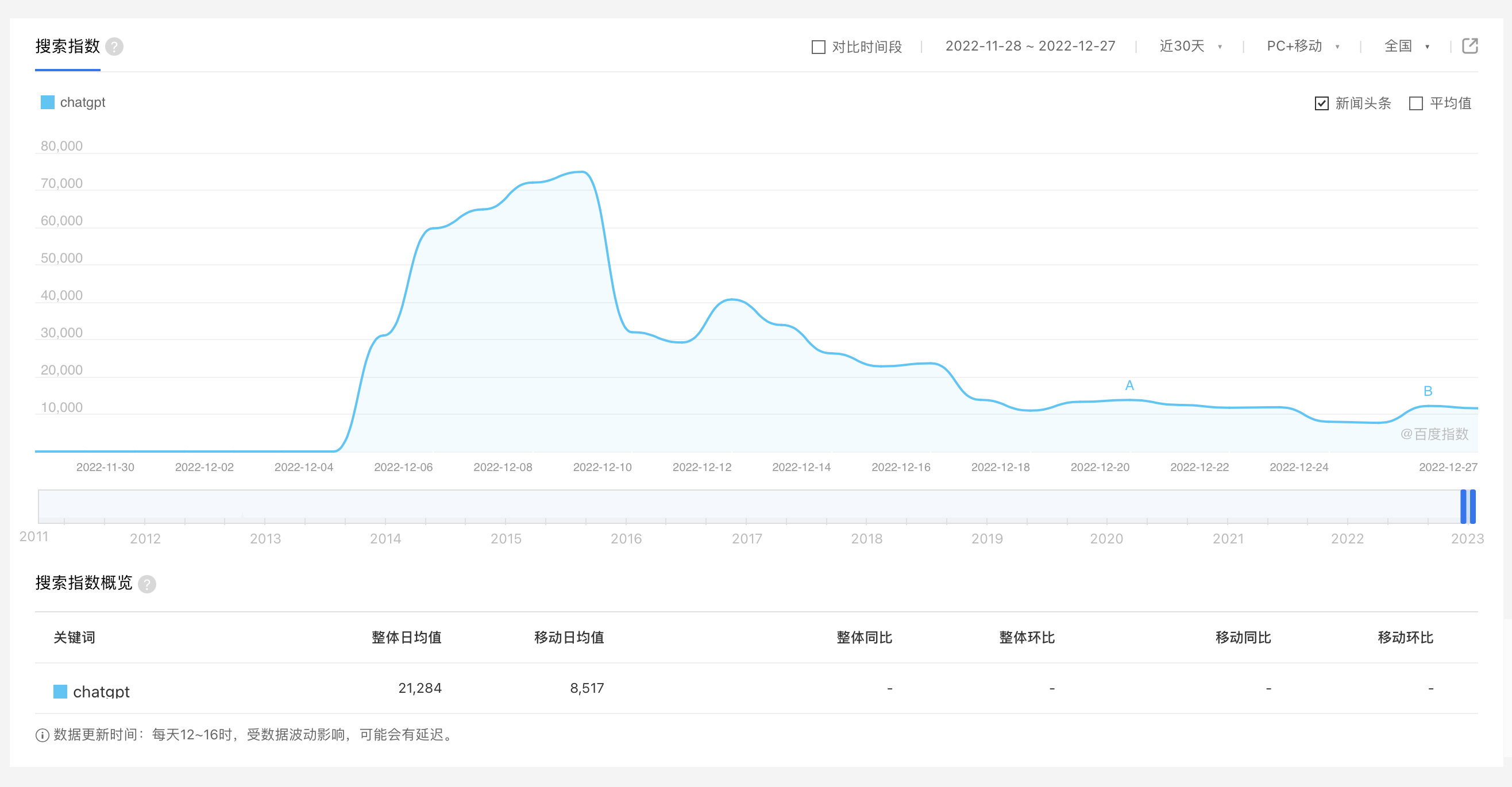The height and width of the screenshot is (787, 1512).
Task: Click the info icon beside 数据更新时间
Action: (x=43, y=735)
